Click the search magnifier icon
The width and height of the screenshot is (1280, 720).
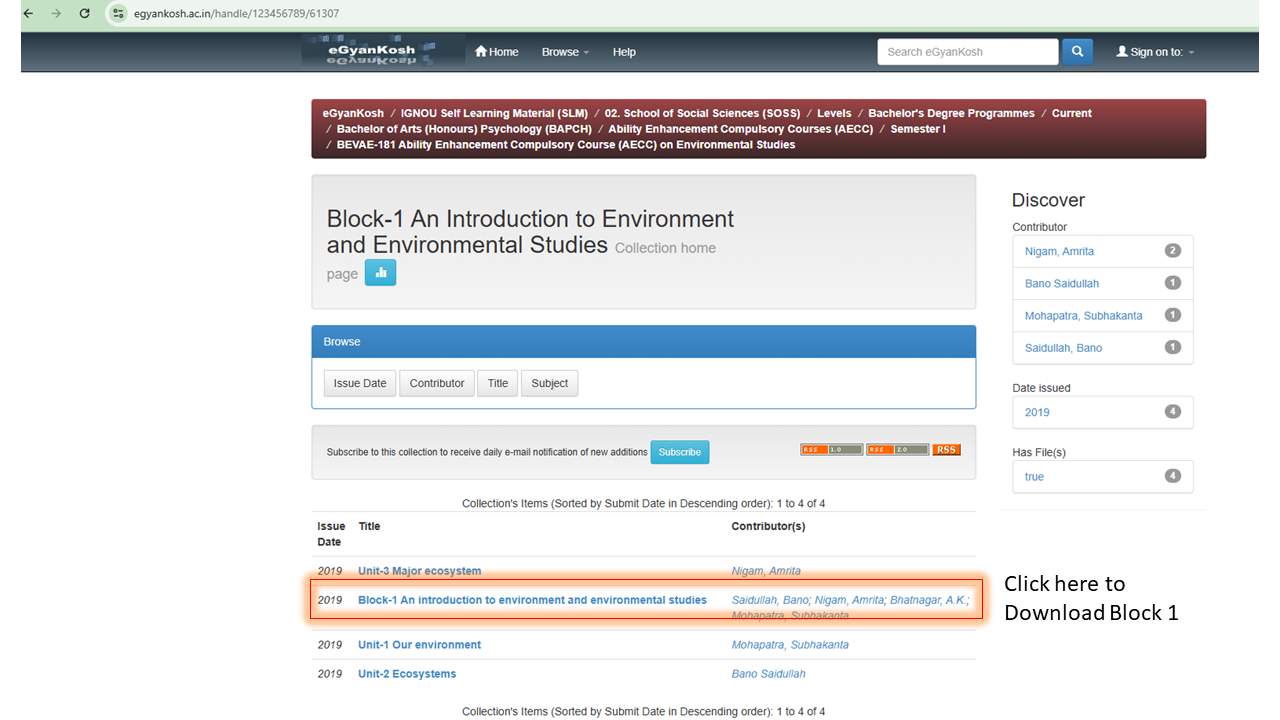[x=1076, y=51]
